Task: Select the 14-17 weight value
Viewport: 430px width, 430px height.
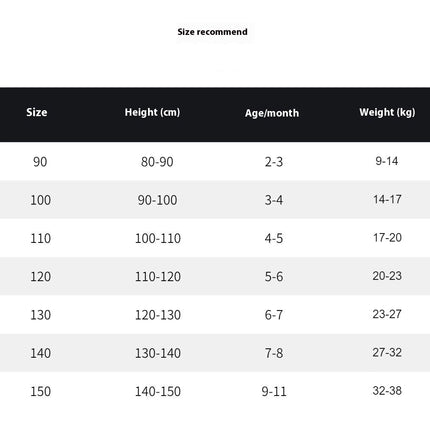Action: click(x=387, y=199)
